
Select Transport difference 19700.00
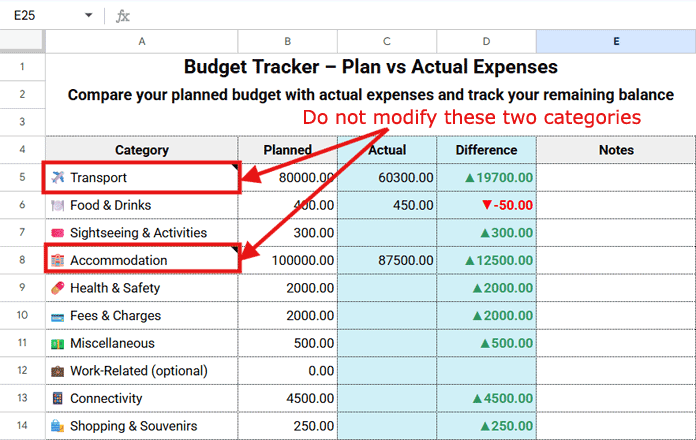click(x=486, y=178)
